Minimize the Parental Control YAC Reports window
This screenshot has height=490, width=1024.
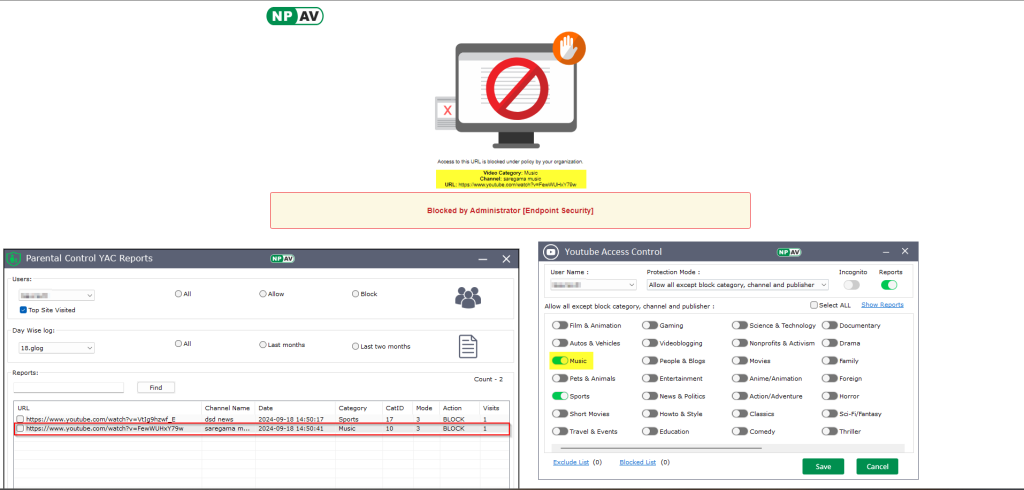coord(482,258)
